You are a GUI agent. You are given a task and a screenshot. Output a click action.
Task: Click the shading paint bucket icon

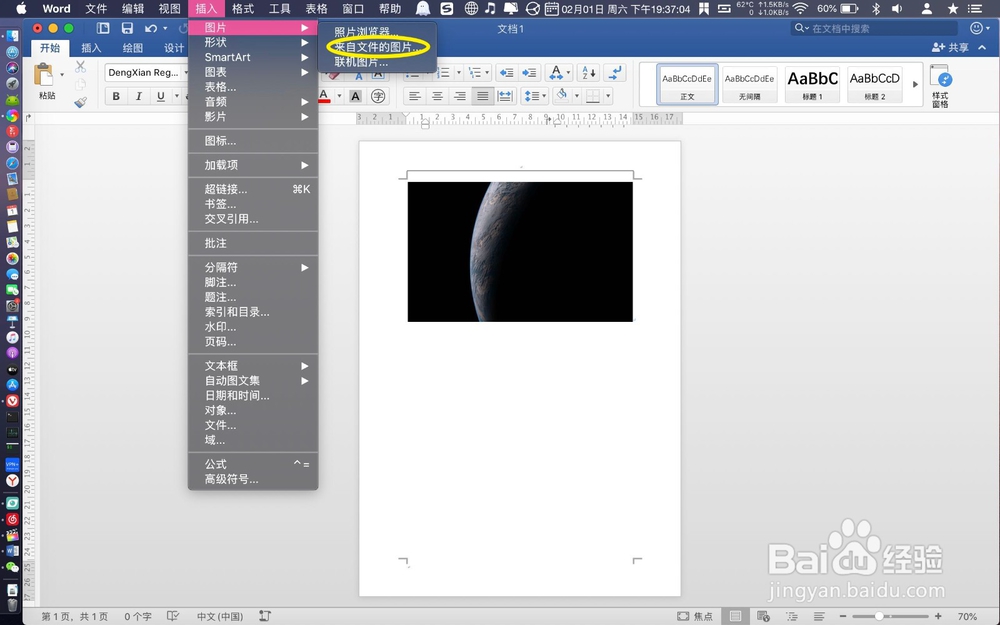coord(562,96)
